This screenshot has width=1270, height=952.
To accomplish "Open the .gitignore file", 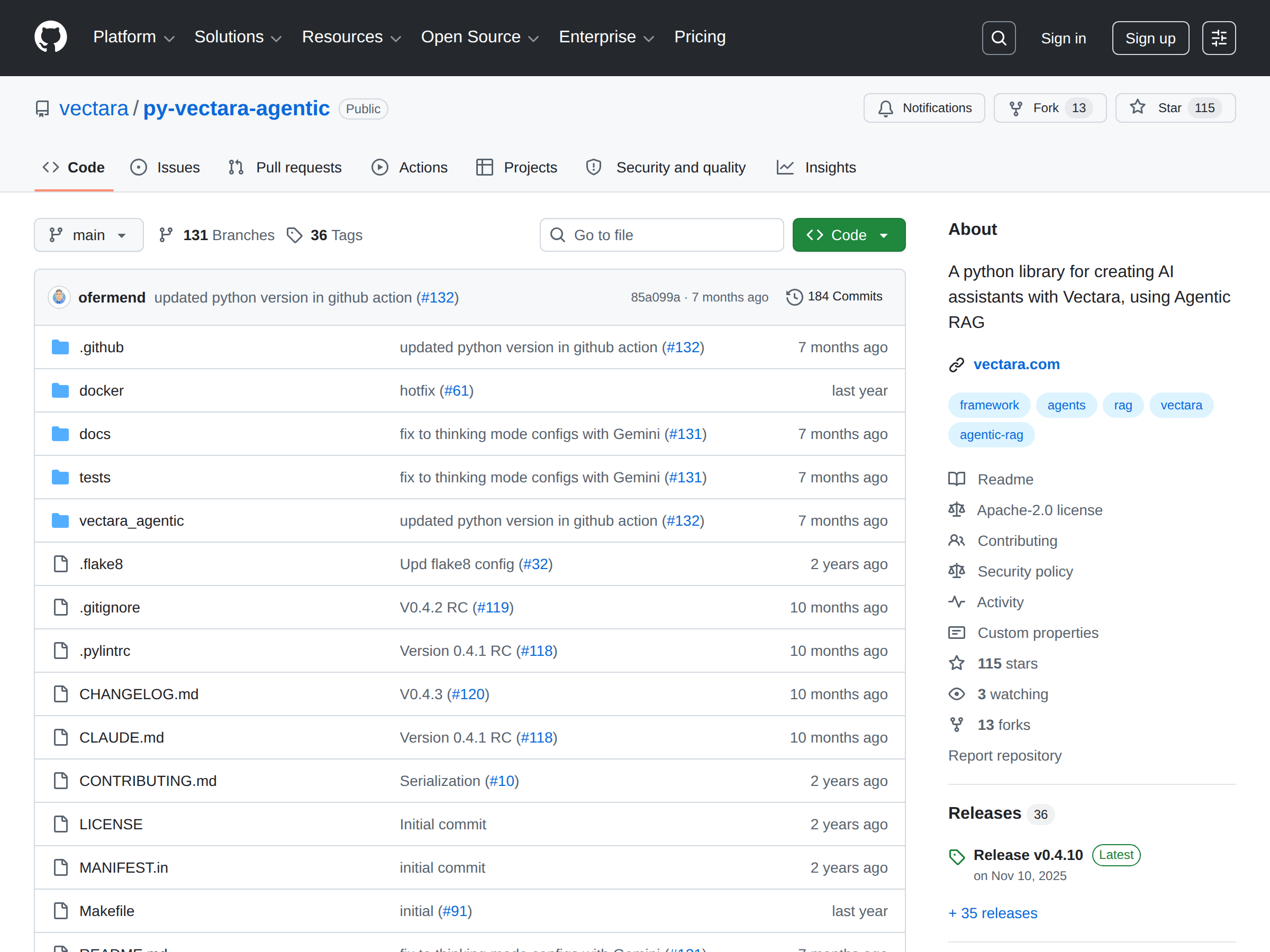I will 110,607.
